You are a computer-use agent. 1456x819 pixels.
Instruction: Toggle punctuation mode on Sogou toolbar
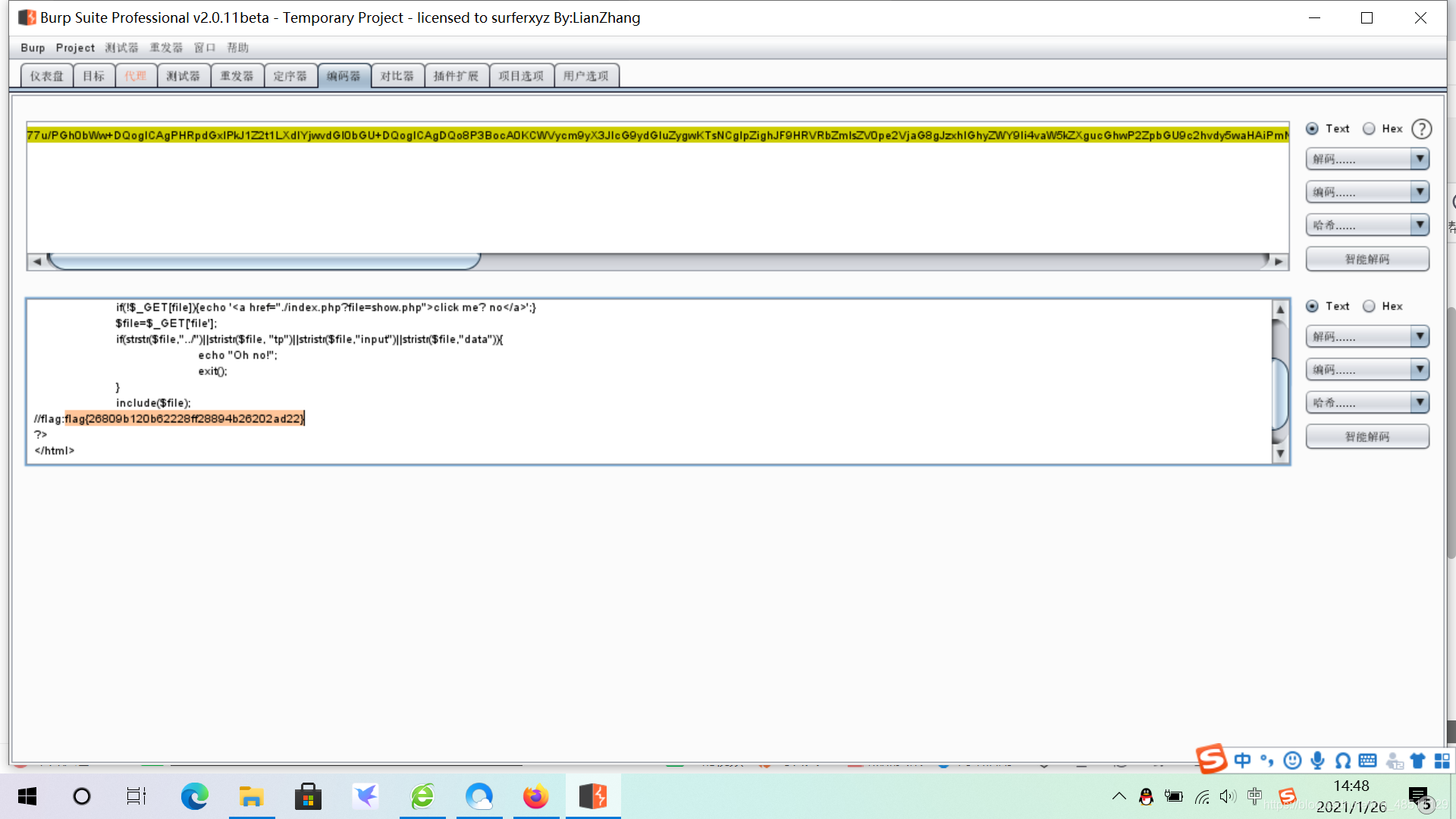(1267, 760)
